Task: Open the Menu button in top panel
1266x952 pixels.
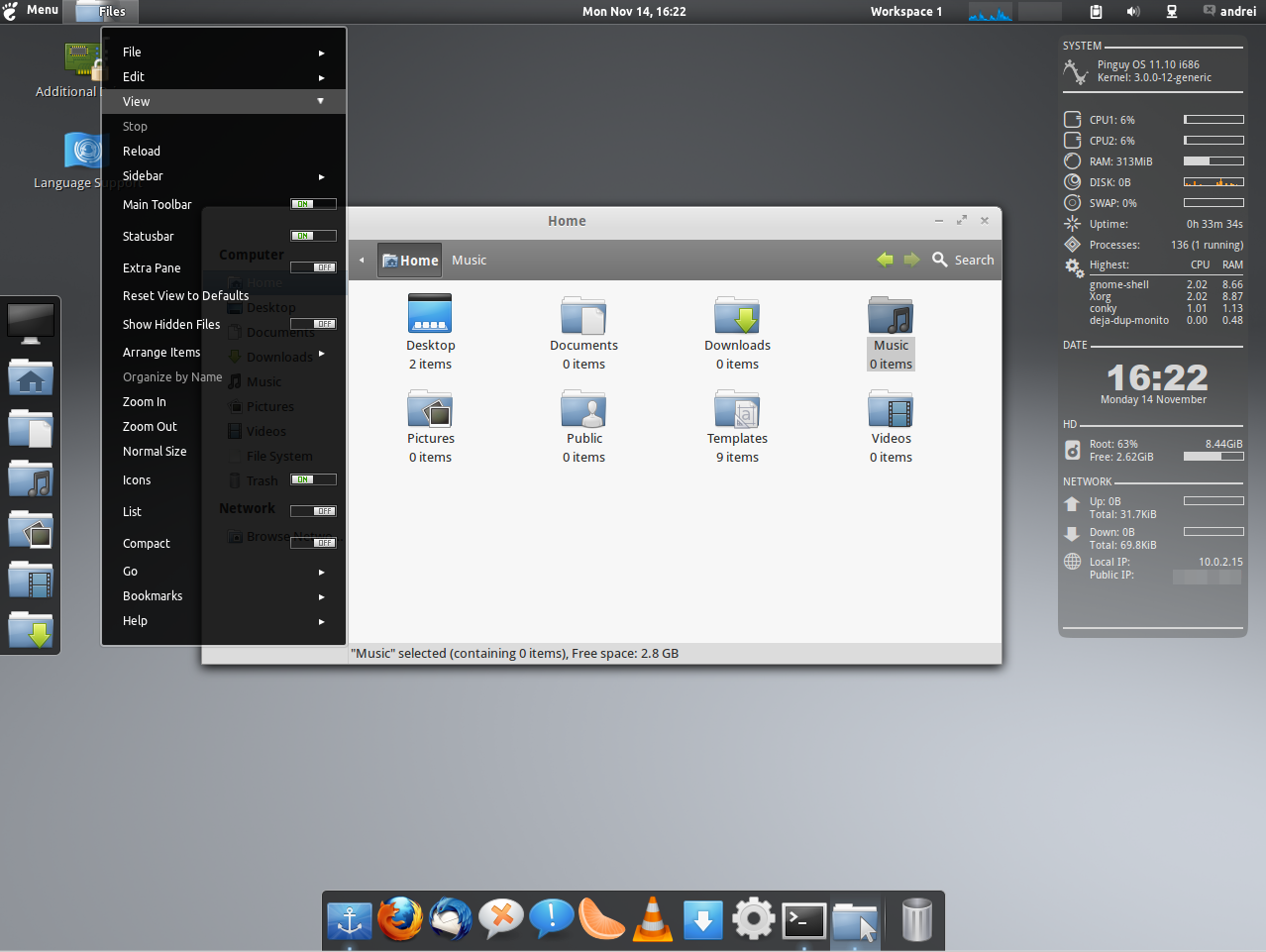Action: (31, 11)
